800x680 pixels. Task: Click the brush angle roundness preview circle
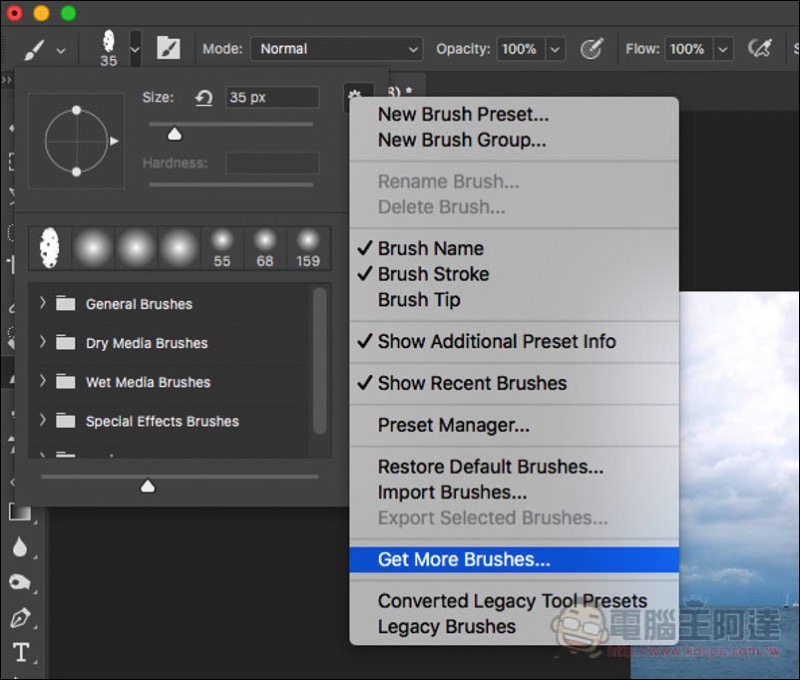77,141
